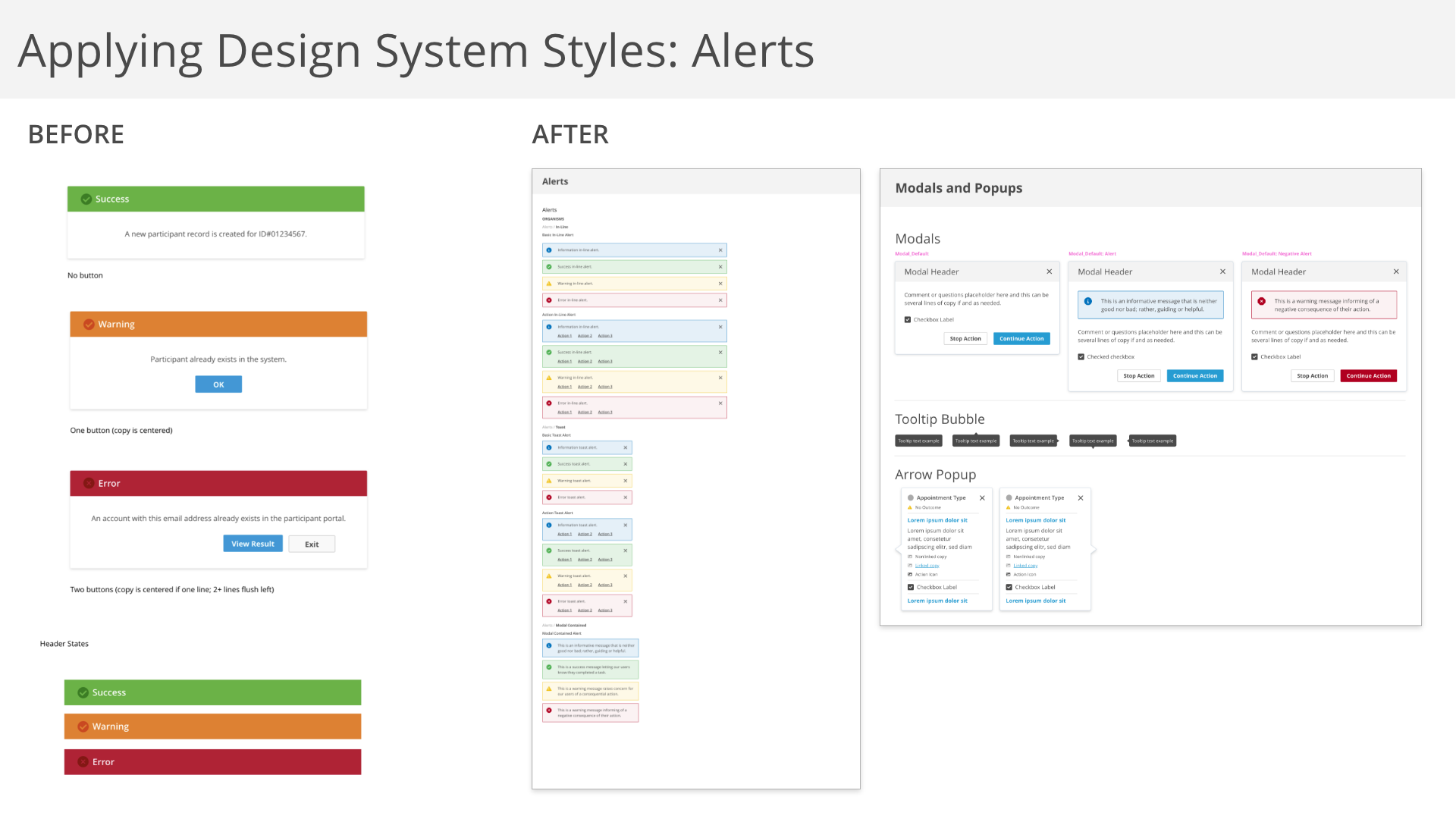Toggle Checkbox Label in Modal_Default
The image size is (1456, 819).
pyautogui.click(x=908, y=320)
